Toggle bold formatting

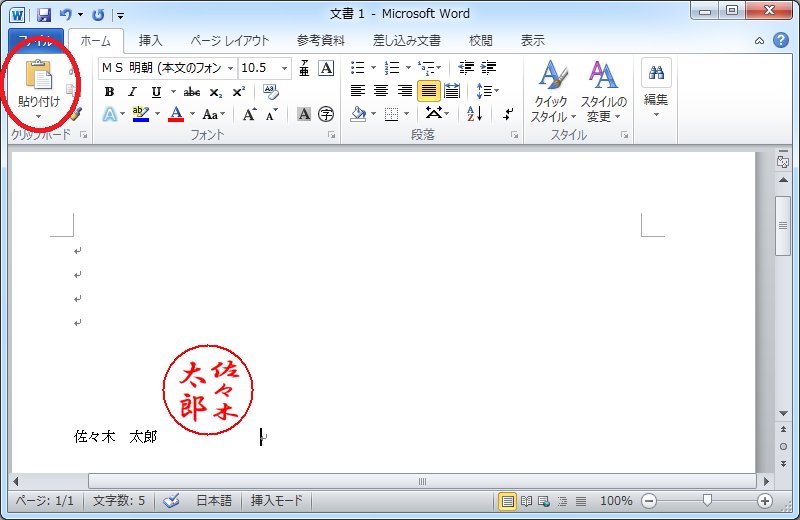pyautogui.click(x=109, y=92)
